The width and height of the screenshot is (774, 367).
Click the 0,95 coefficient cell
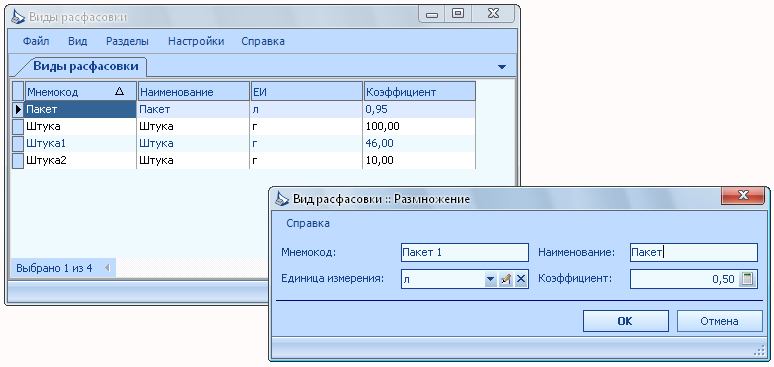420,110
